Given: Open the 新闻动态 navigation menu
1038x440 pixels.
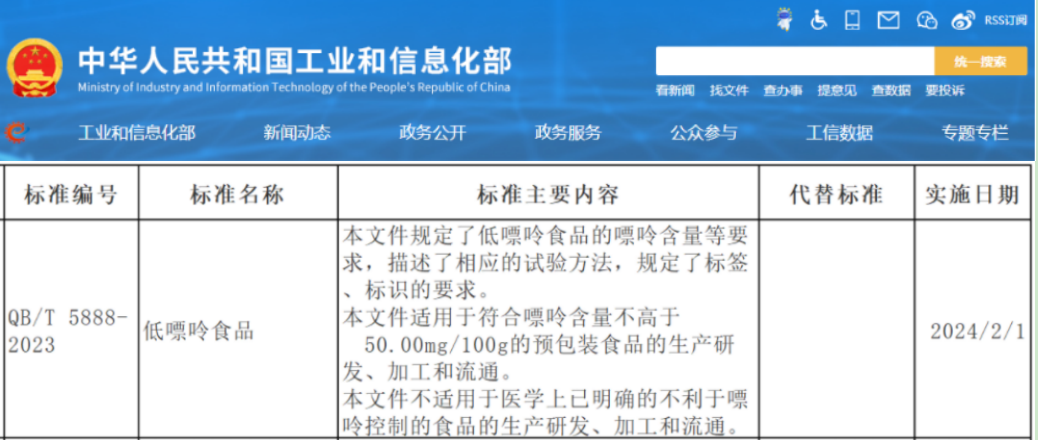Looking at the screenshot, I should coord(297,132).
